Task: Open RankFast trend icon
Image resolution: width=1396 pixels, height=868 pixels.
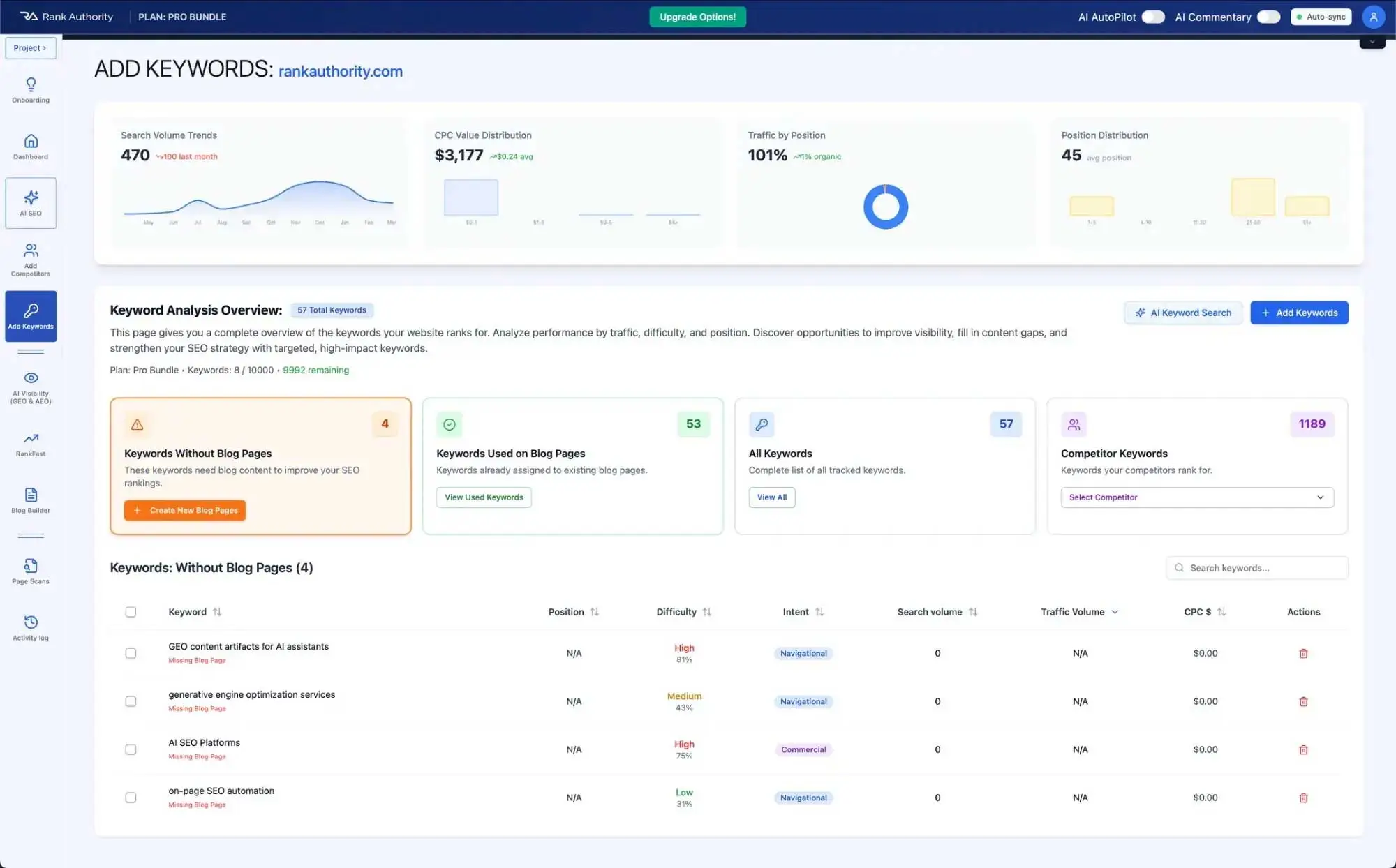Action: [x=31, y=438]
